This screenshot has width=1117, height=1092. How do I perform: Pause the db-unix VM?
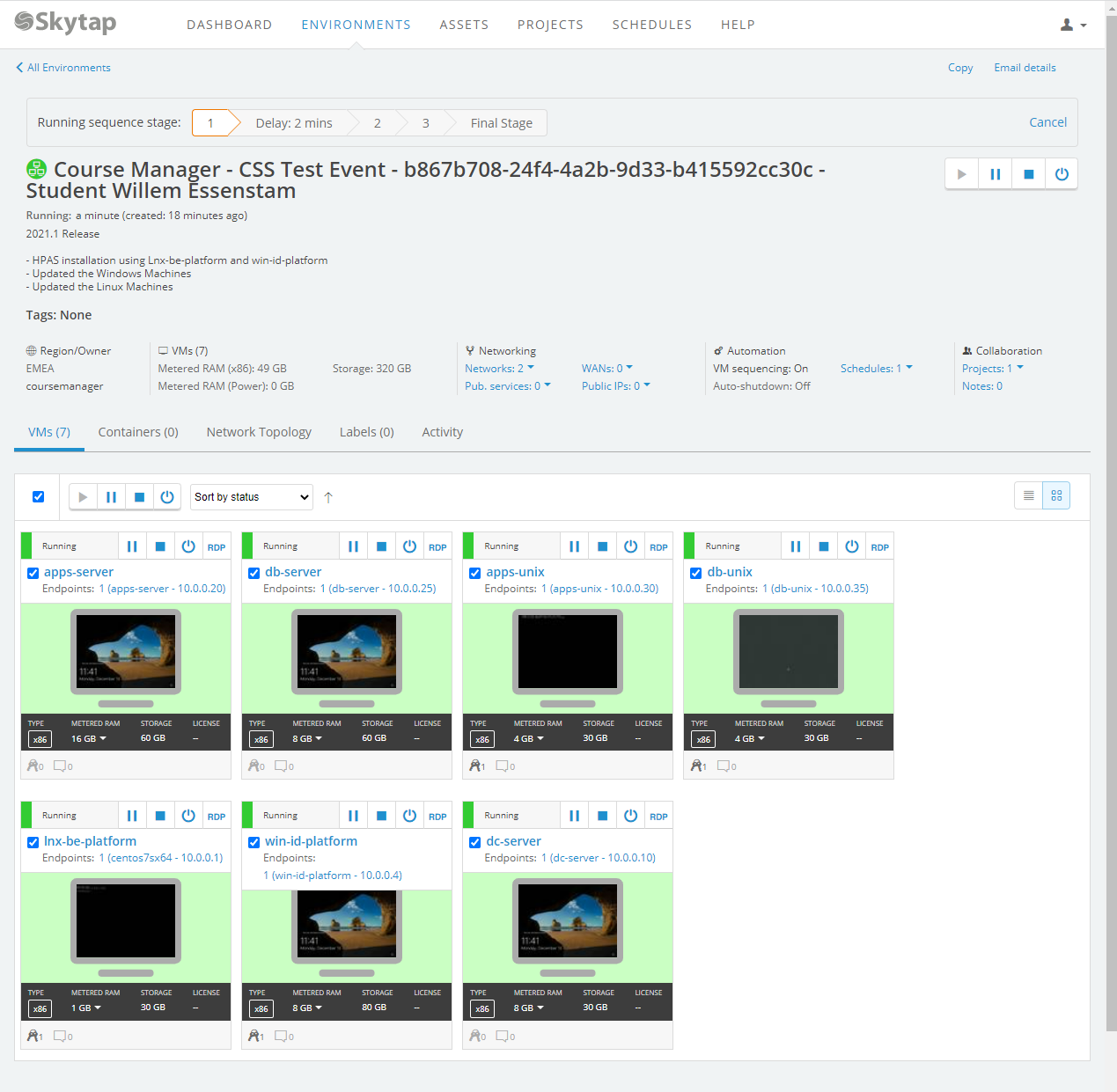796,546
